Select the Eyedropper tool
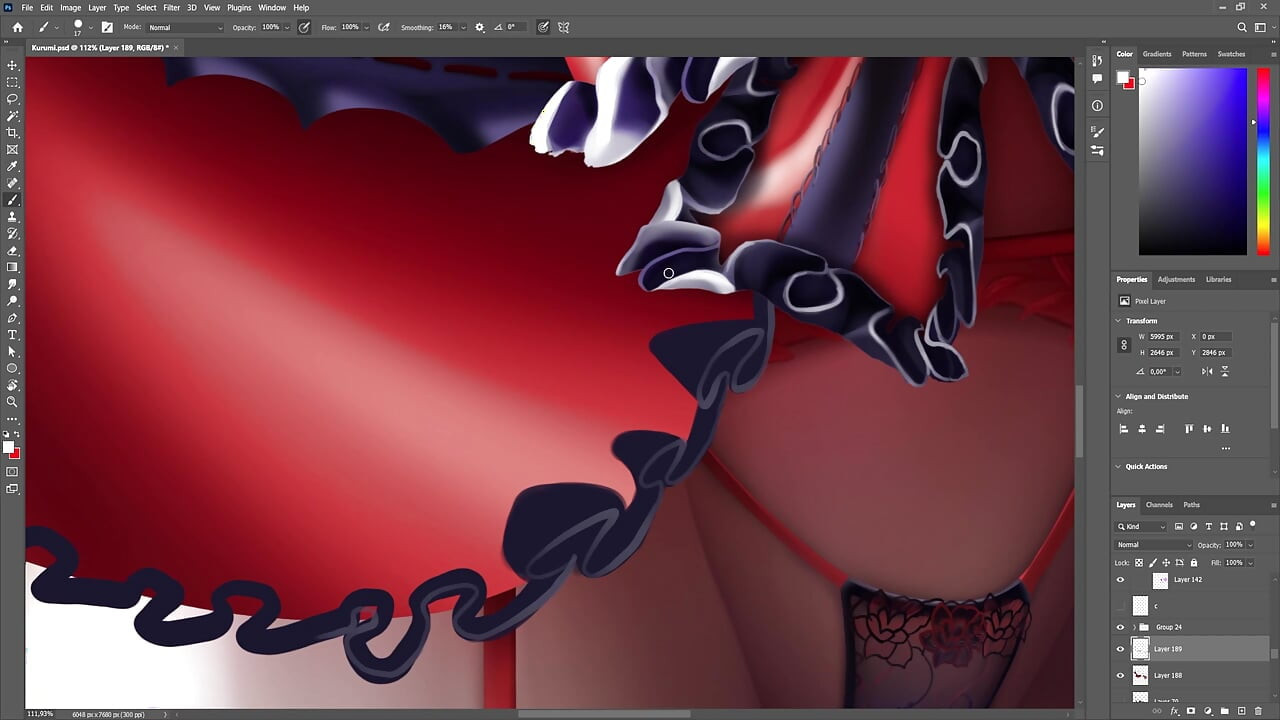This screenshot has height=720, width=1280. tap(13, 166)
